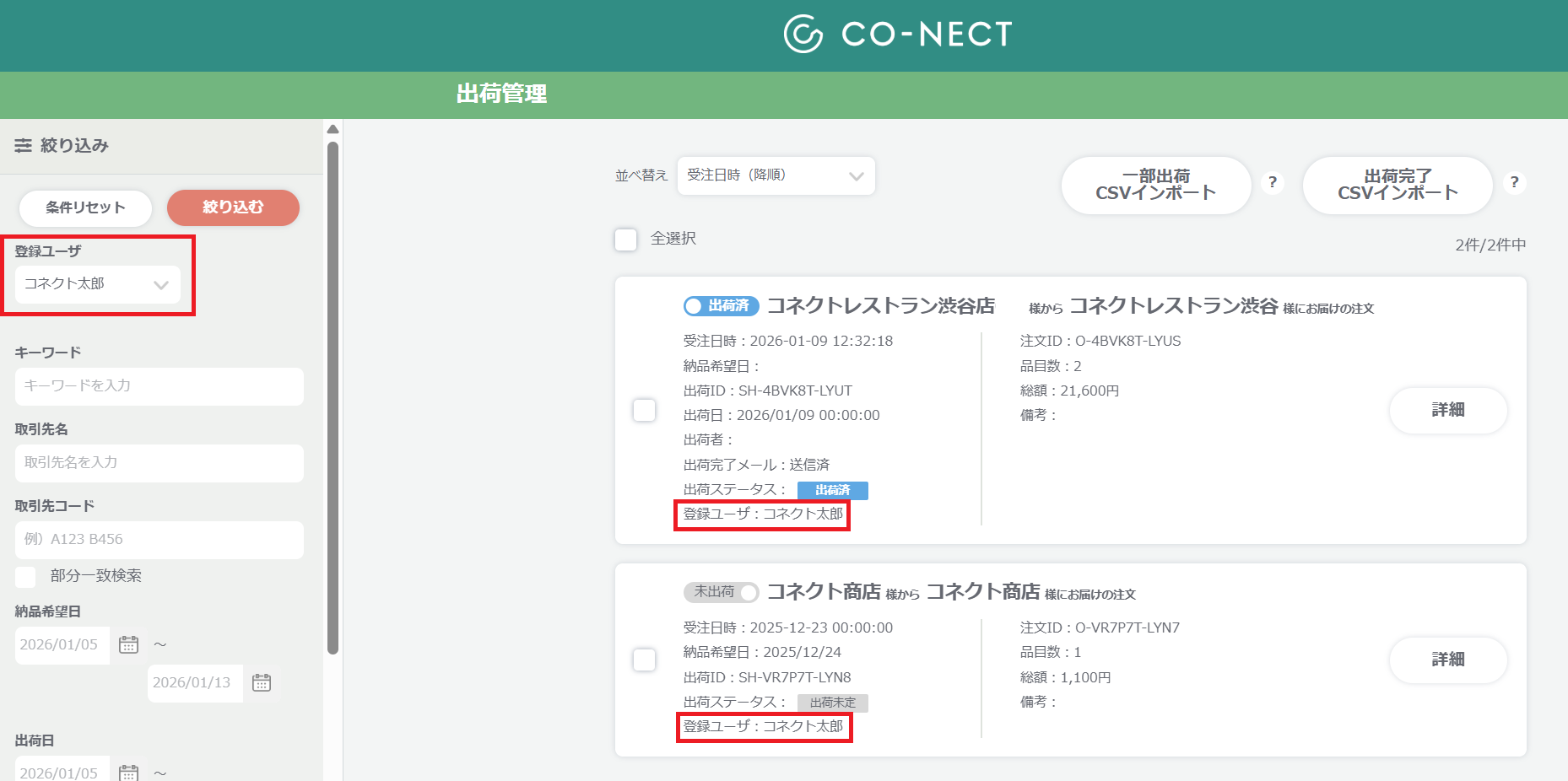The width and height of the screenshot is (1568, 781).
Task: Focus the 取引先名 input field
Action: pyautogui.click(x=159, y=463)
